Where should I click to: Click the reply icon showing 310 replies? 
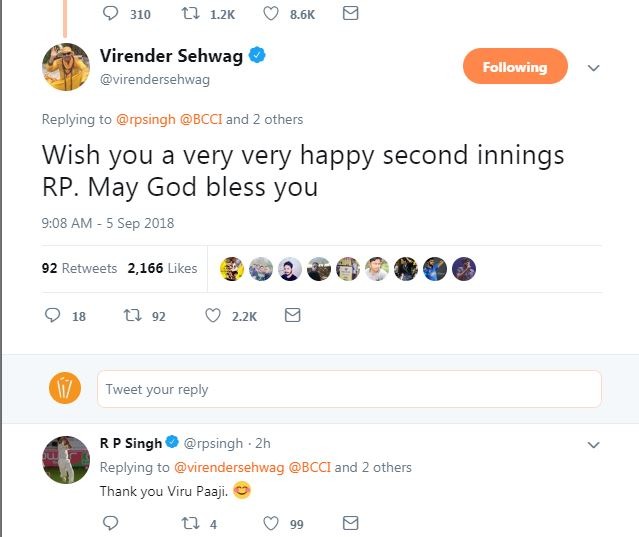pos(110,13)
